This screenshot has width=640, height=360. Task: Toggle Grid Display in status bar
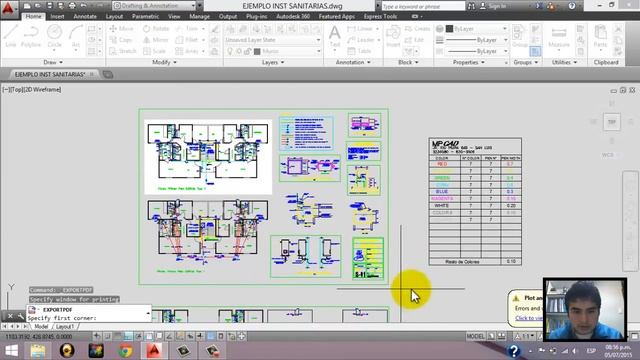click(x=118, y=336)
